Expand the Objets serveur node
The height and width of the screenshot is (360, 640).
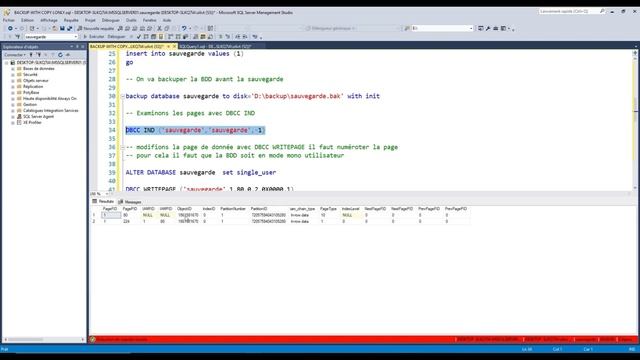pyautogui.click(x=13, y=81)
